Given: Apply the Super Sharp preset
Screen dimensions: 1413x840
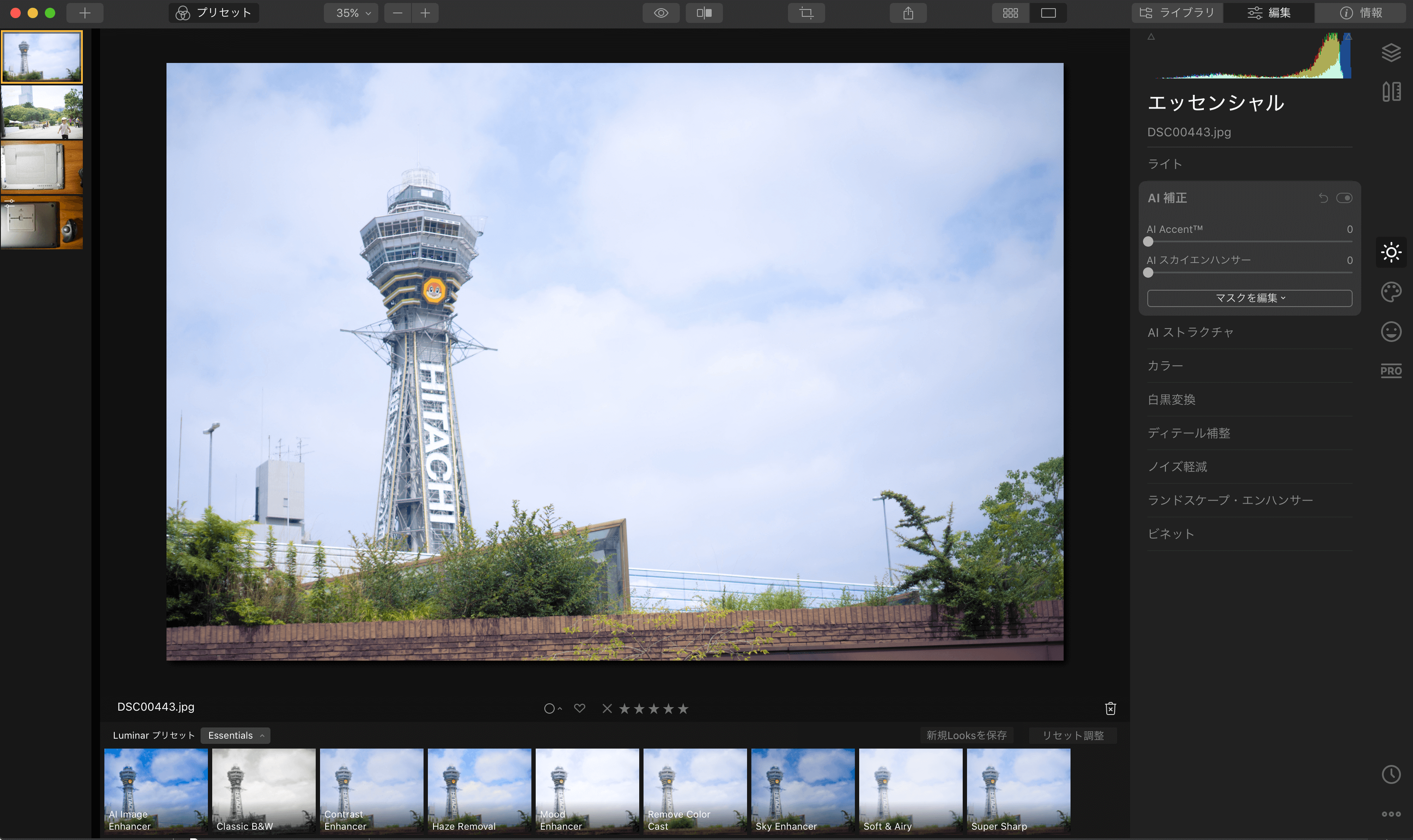Looking at the screenshot, I should coord(1018,791).
